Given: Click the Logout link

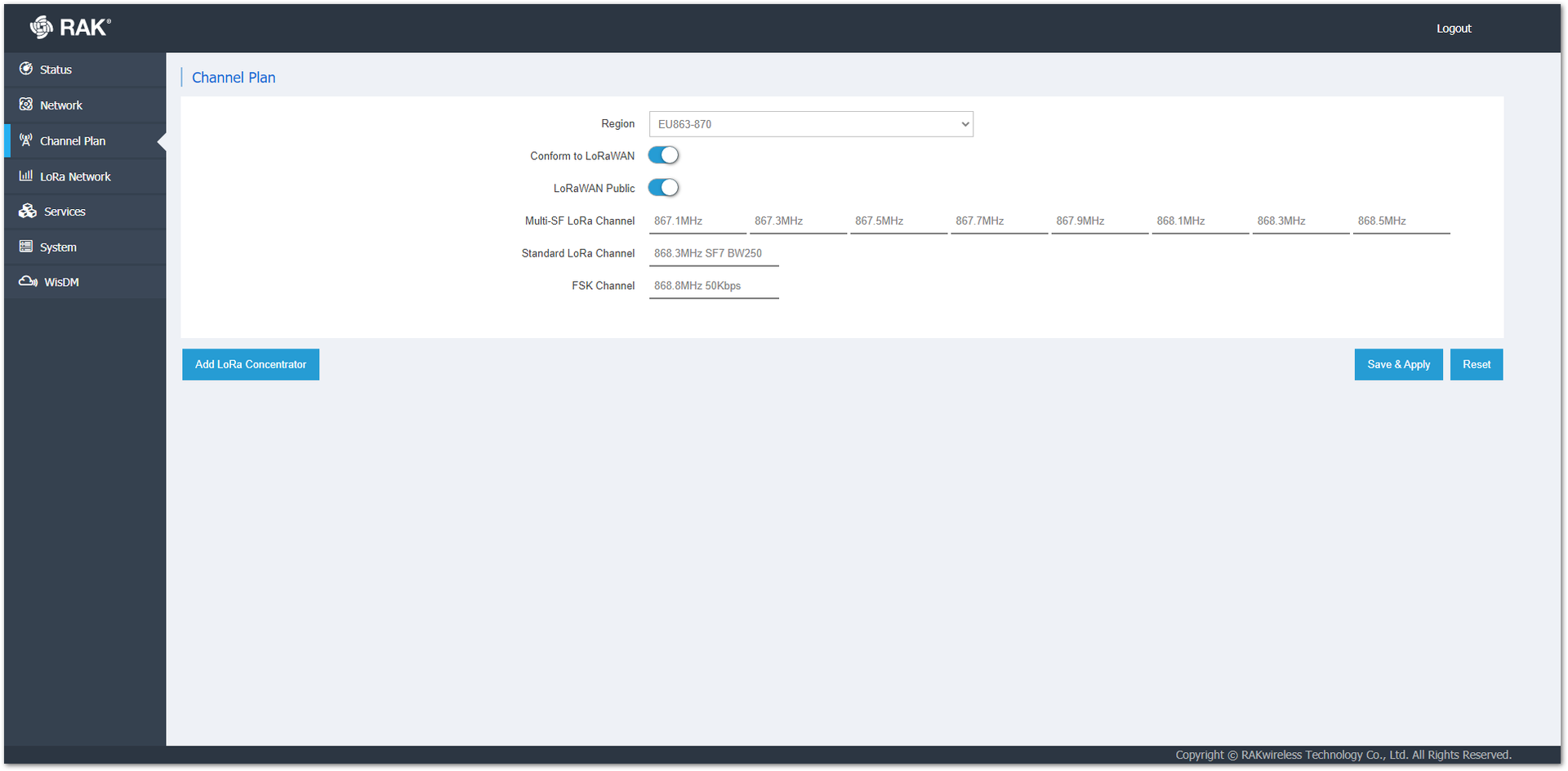Looking at the screenshot, I should 1454,29.
